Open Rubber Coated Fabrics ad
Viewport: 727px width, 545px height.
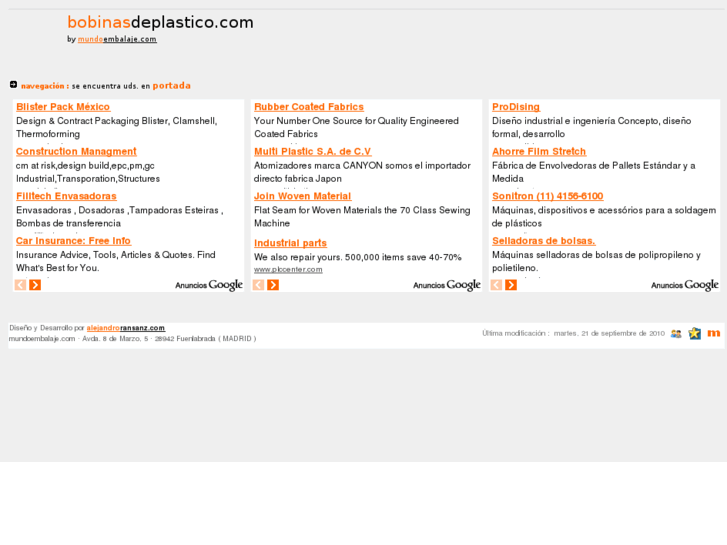(309, 107)
